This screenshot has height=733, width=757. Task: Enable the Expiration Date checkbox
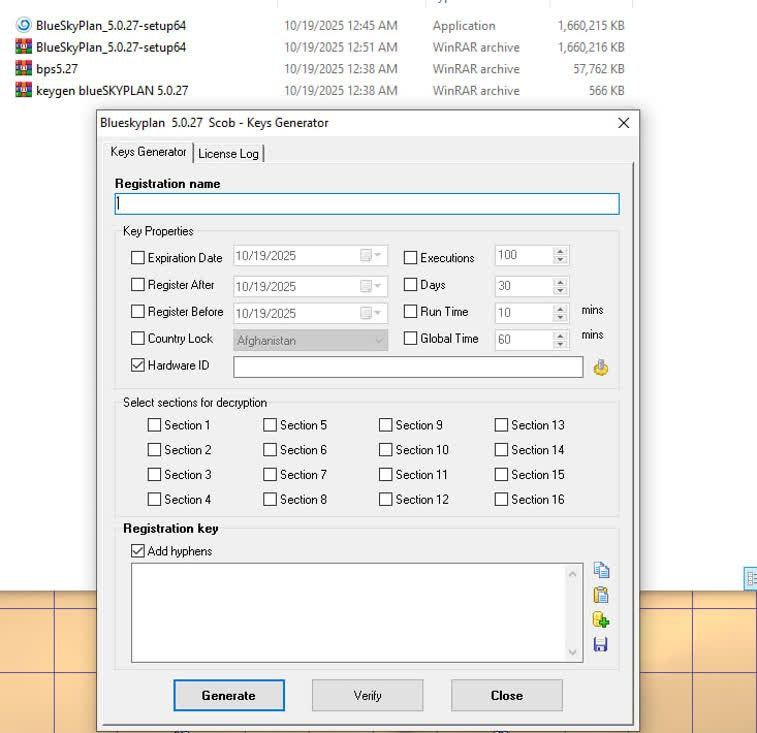click(138, 258)
